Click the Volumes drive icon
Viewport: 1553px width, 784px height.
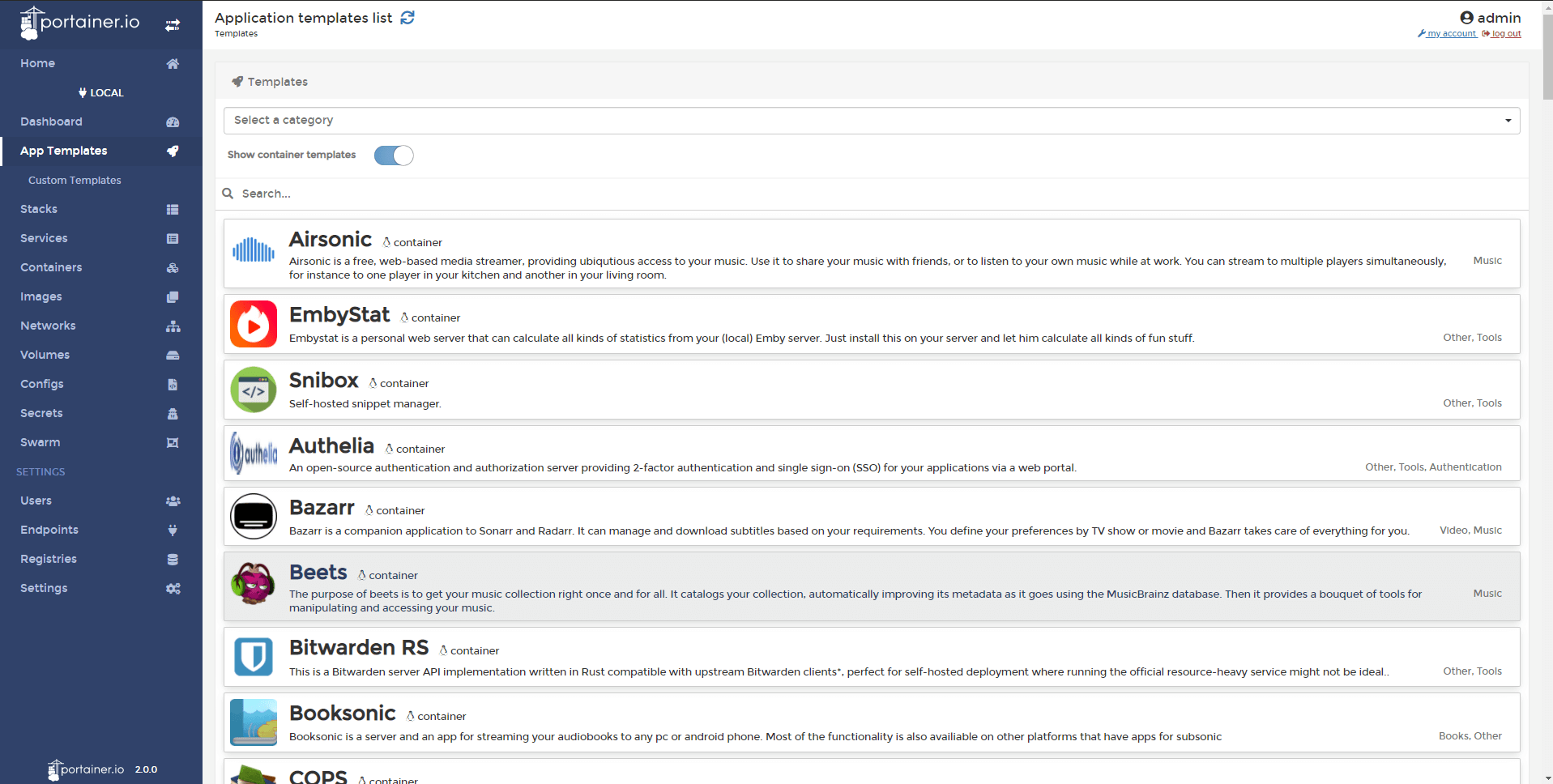click(173, 356)
